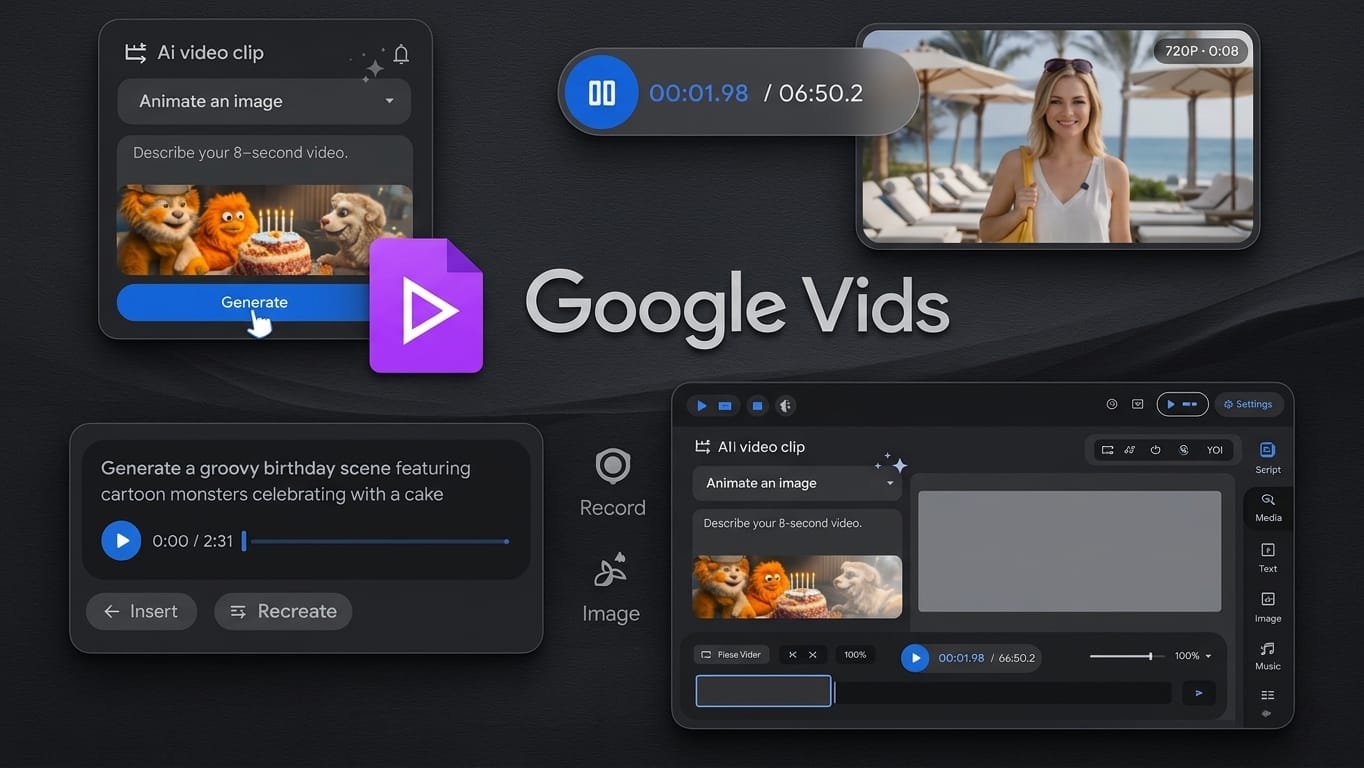Open the Image panel in the right sidebar
1364x768 pixels.
pos(1267,606)
